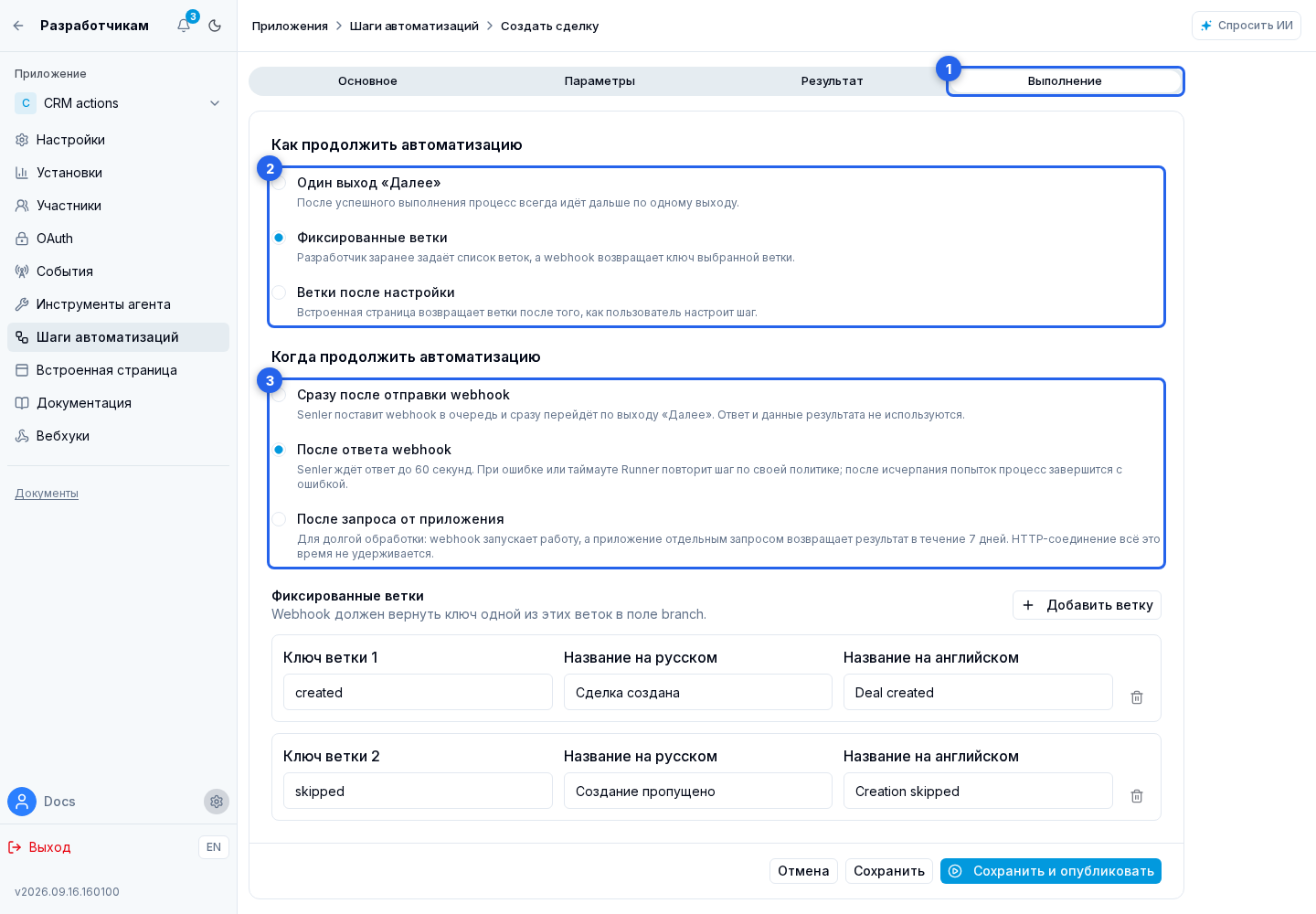
Task: Open Настройки in the sidebar
Action: point(119,140)
